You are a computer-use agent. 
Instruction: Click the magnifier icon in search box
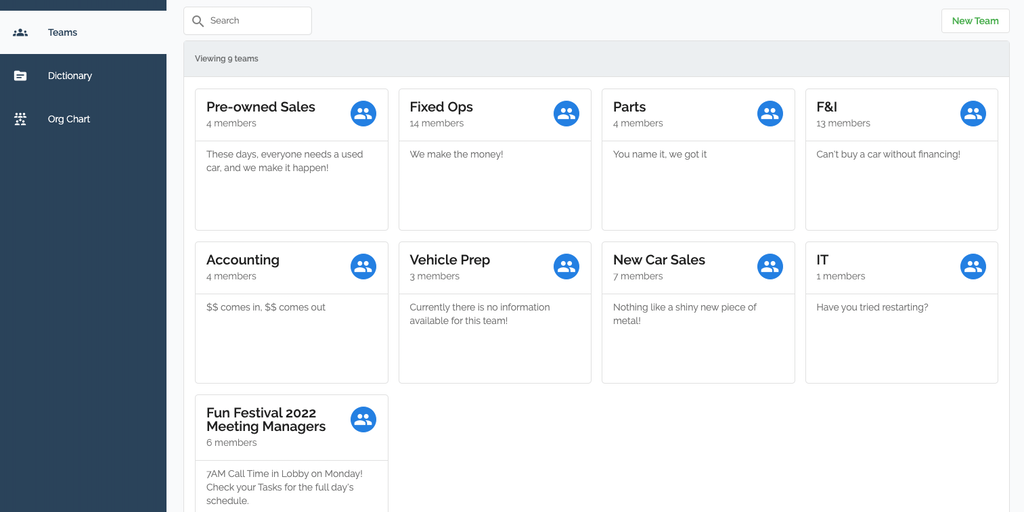pos(198,21)
